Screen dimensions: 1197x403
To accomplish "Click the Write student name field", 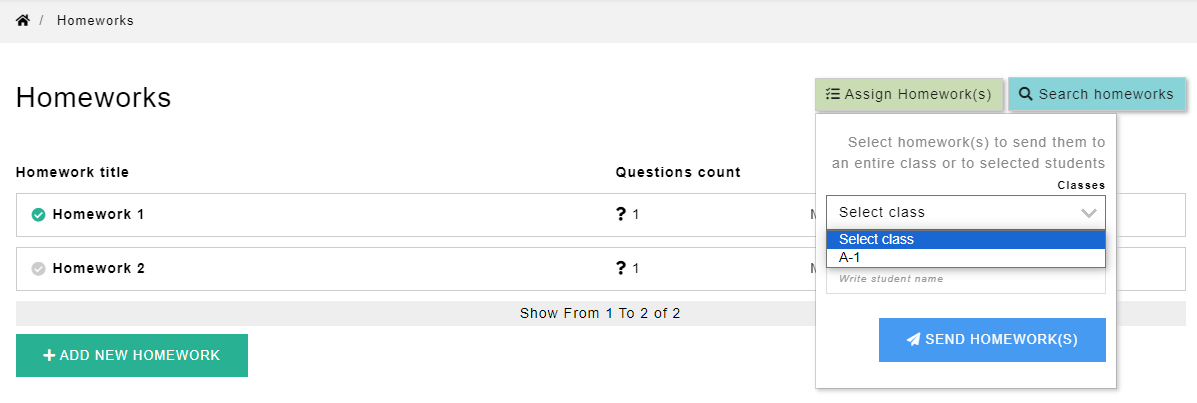I will point(965,279).
